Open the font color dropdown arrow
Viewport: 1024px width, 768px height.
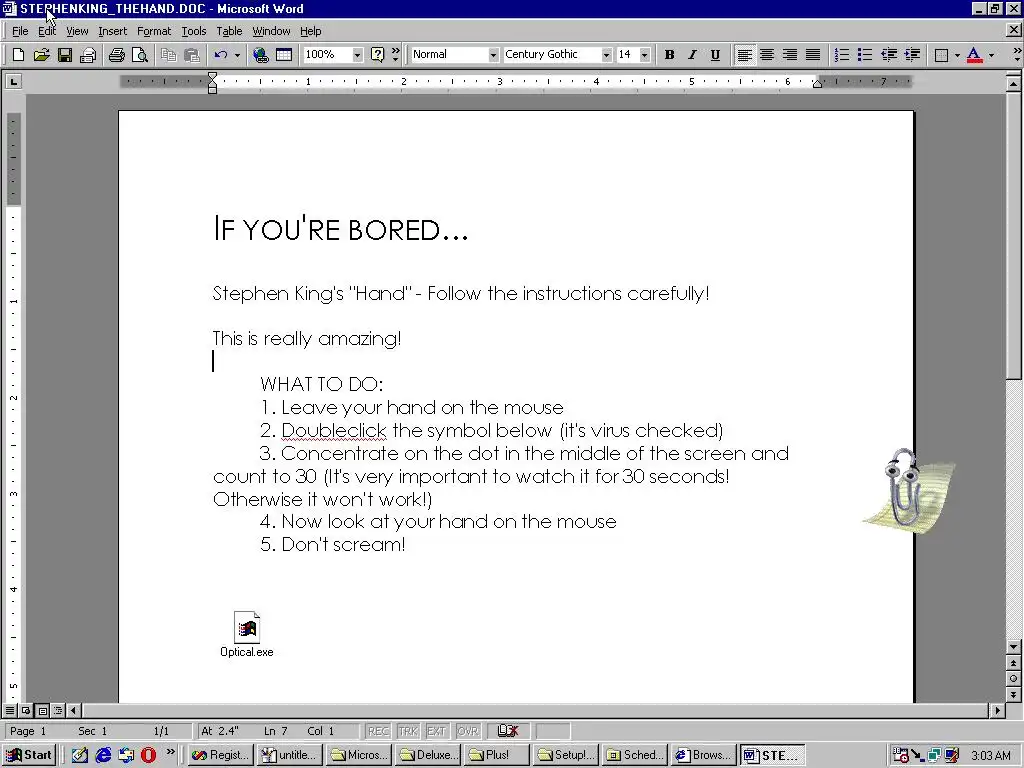click(x=991, y=55)
